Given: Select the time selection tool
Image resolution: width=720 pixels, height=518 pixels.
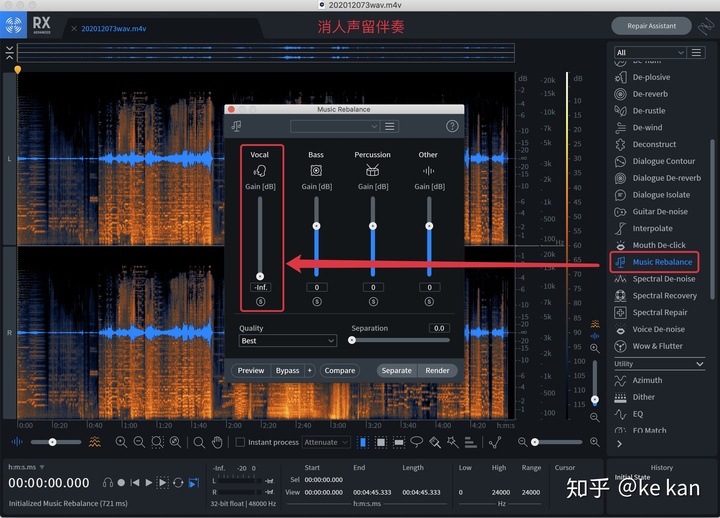Looking at the screenshot, I should [x=363, y=442].
